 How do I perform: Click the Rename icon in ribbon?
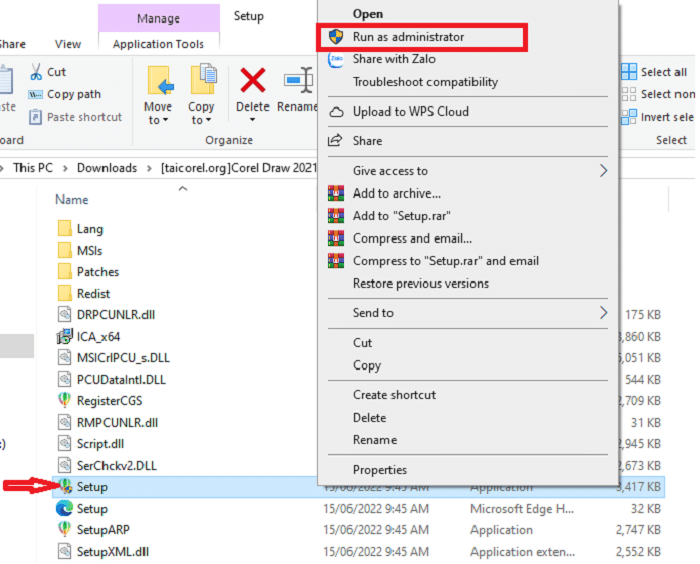coord(298,80)
